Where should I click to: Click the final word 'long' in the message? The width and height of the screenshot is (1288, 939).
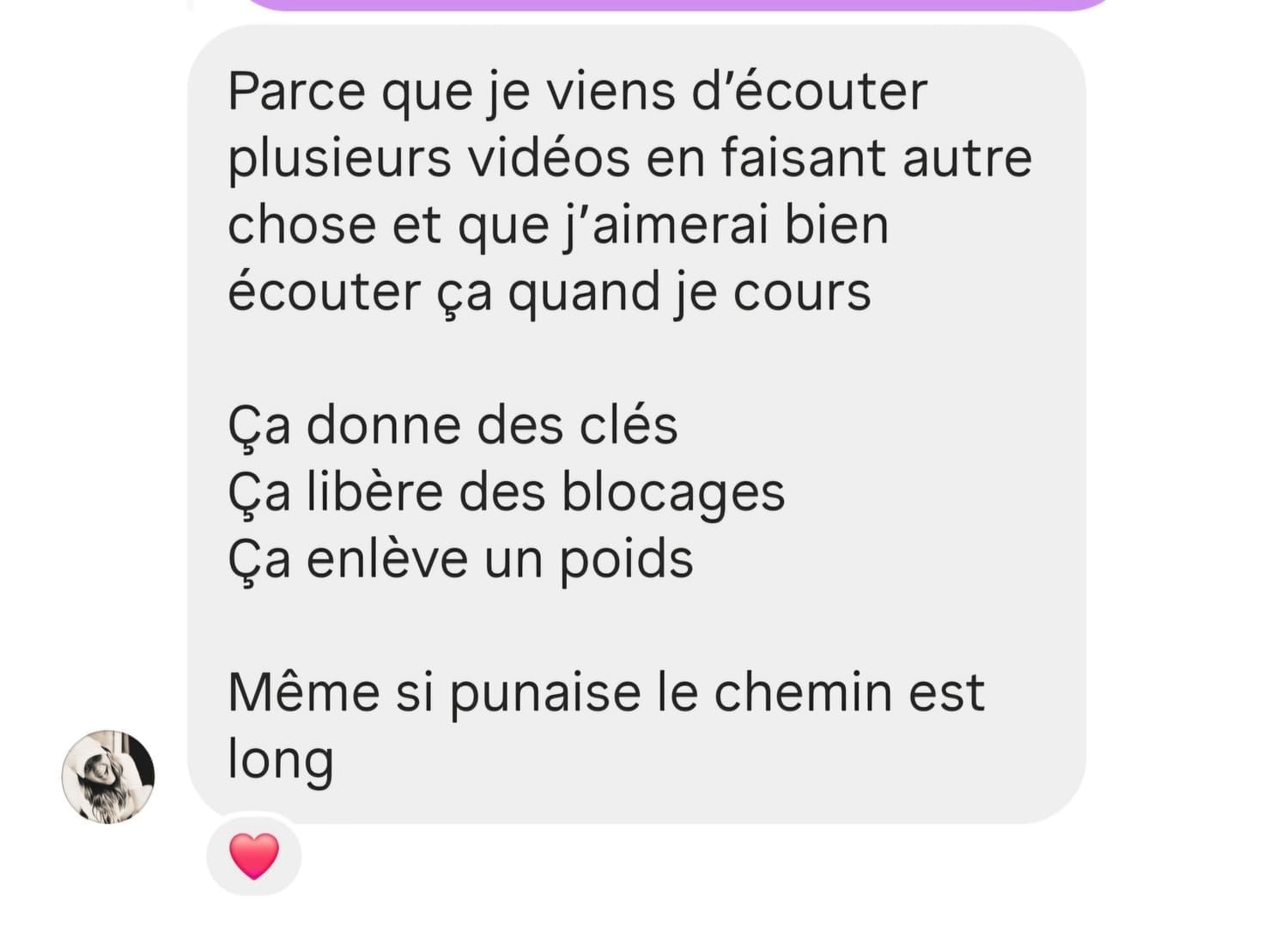coord(281,761)
